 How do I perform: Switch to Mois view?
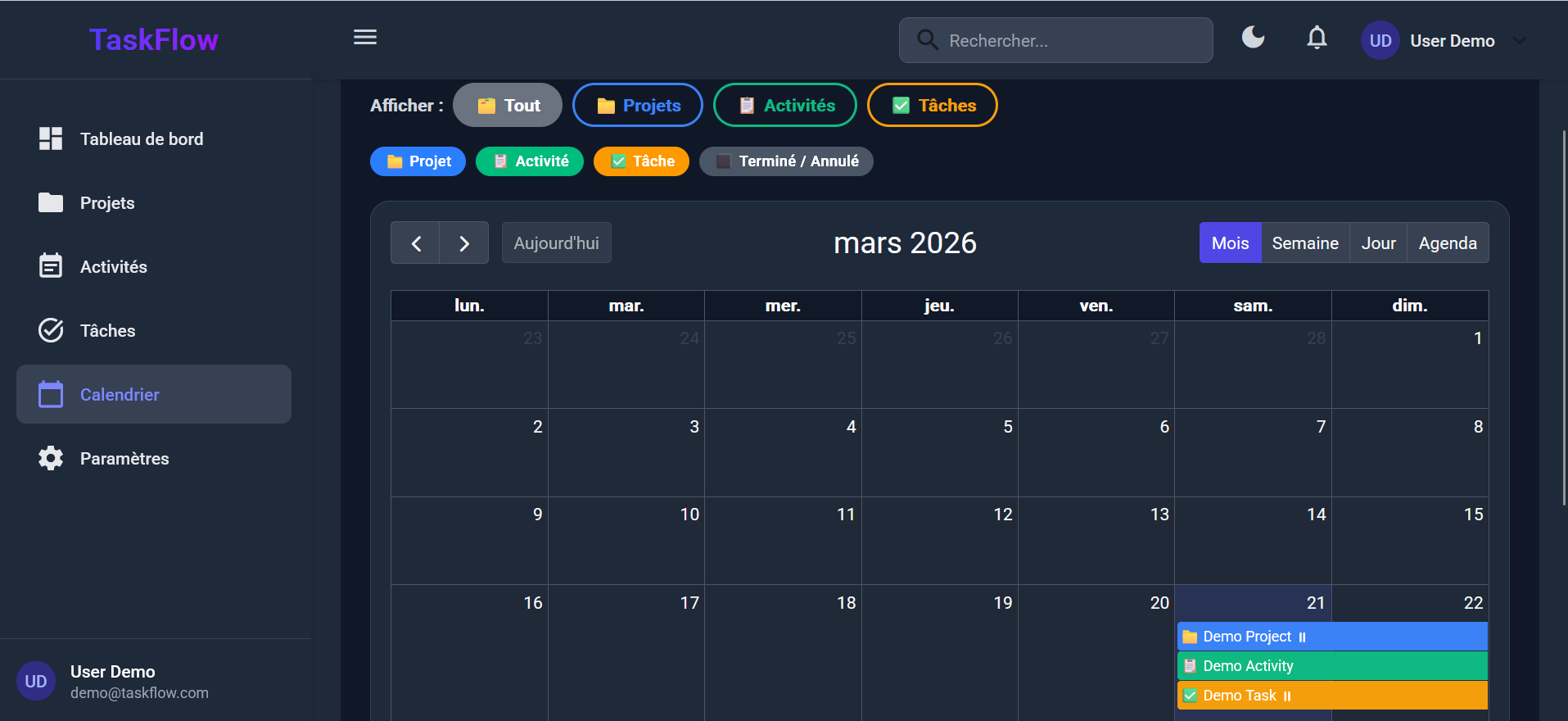(1231, 243)
